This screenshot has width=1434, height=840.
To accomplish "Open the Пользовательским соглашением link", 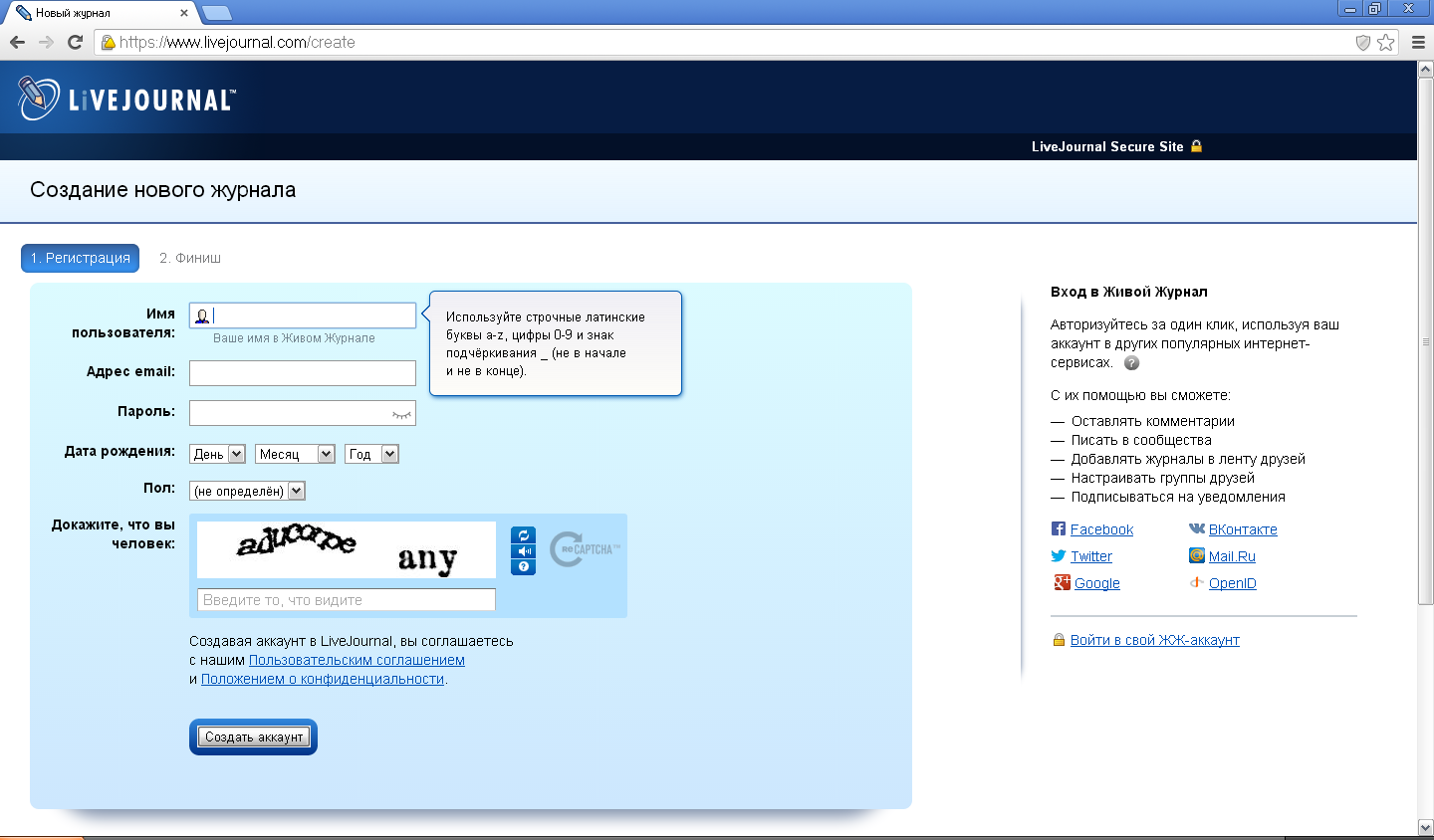I will point(357,660).
